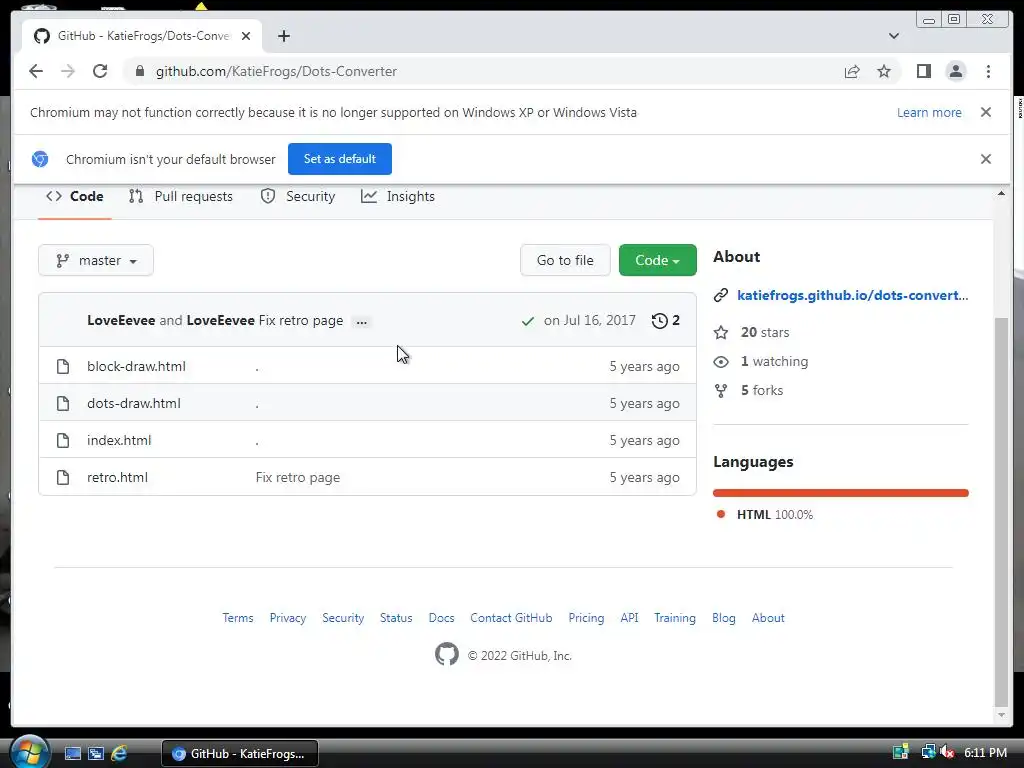Go back using browser back arrow
The width and height of the screenshot is (1024, 768).
pos(36,71)
